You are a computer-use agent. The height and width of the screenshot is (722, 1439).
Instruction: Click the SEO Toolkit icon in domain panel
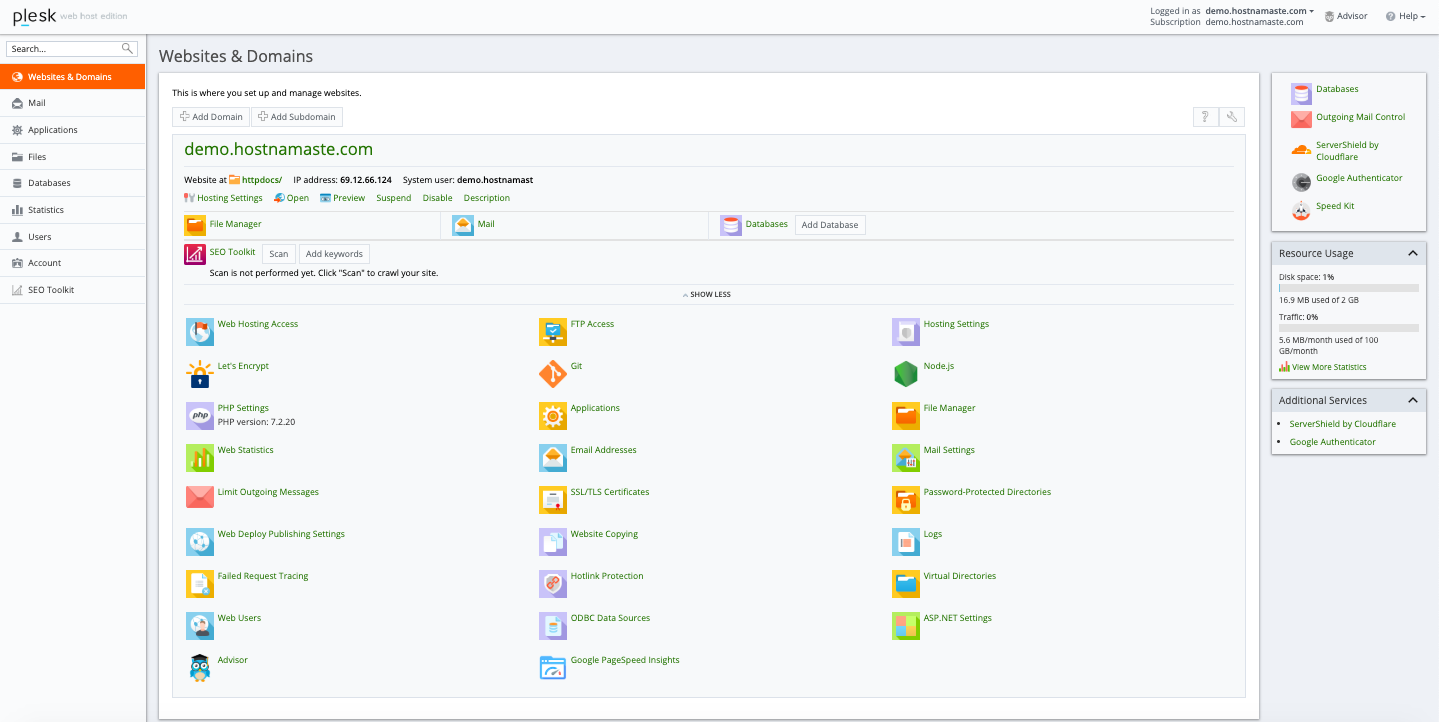[195, 254]
